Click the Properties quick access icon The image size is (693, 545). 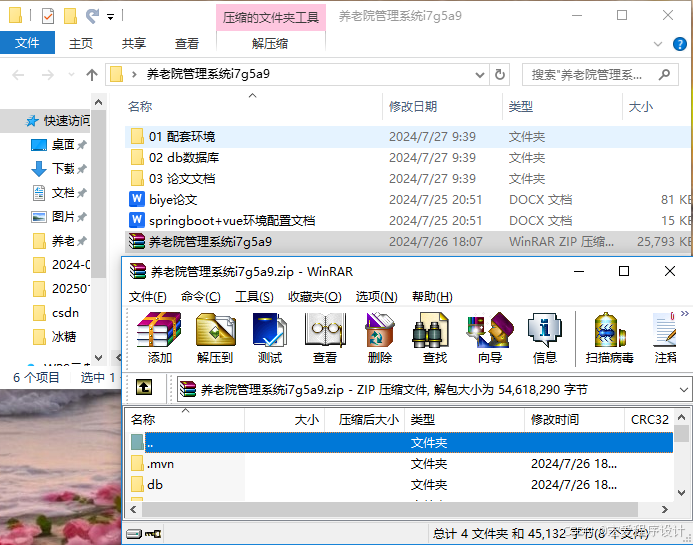(47, 16)
